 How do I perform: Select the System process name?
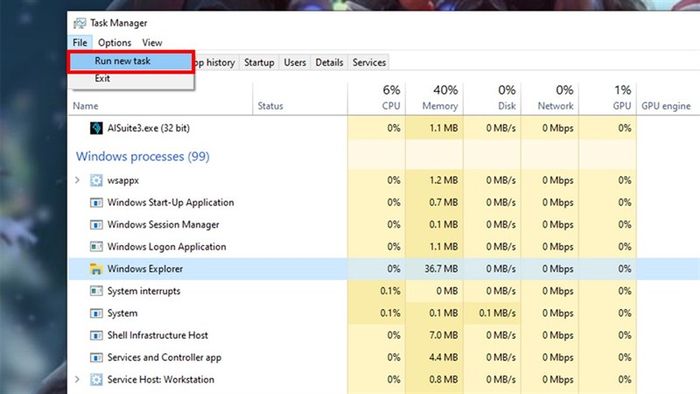pos(122,313)
